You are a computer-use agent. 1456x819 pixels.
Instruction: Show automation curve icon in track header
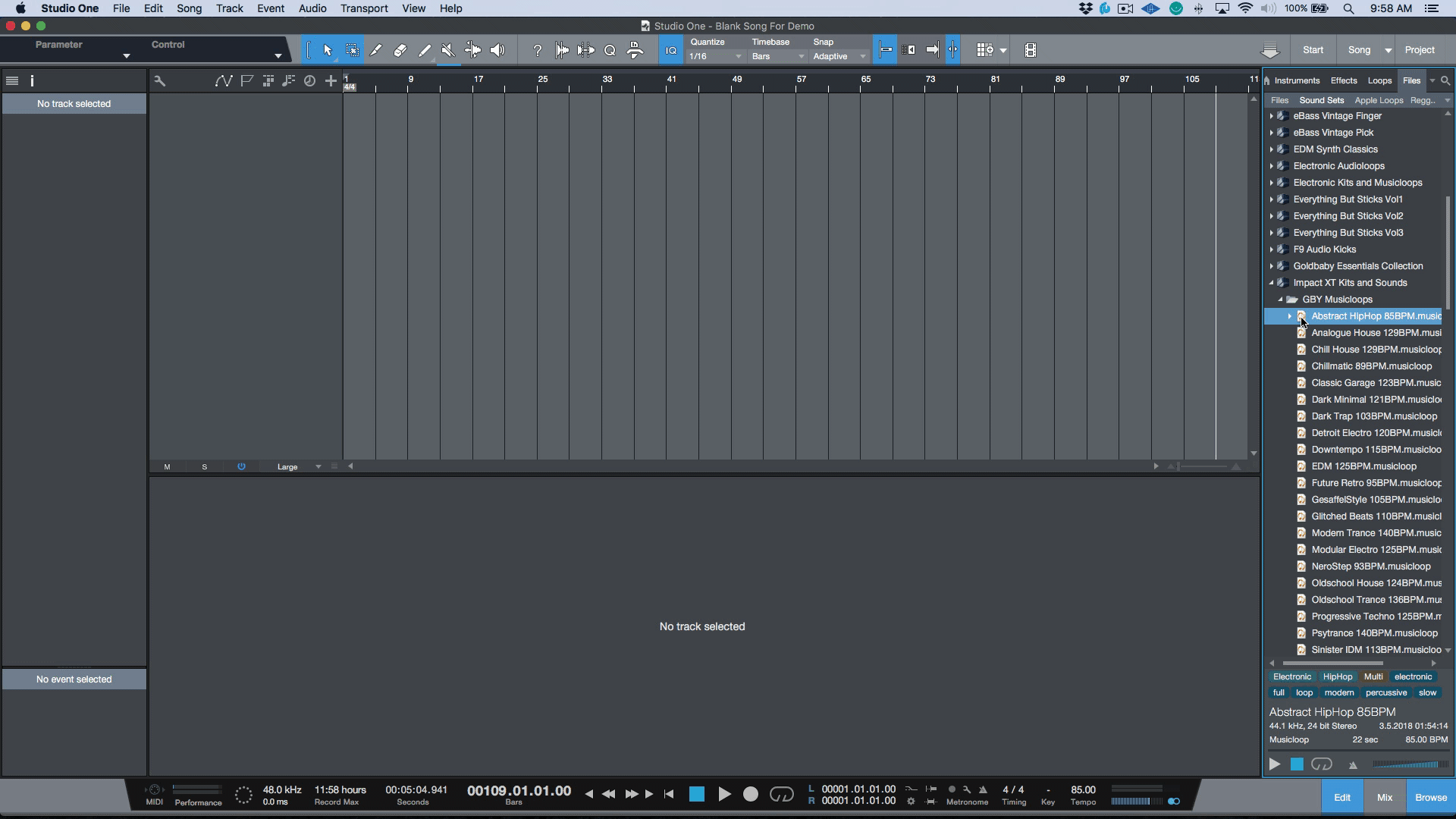point(223,80)
